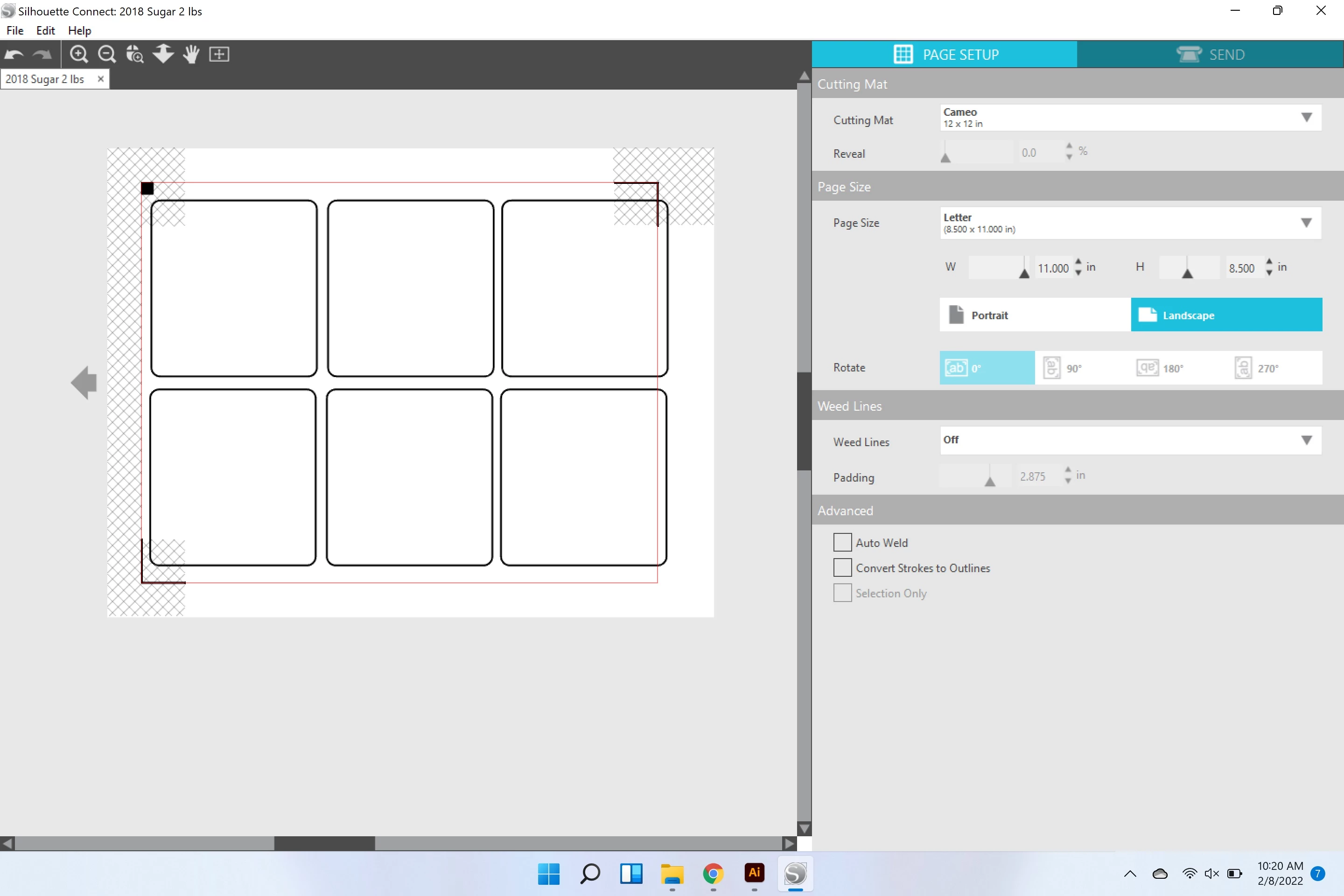
Task: Enable the Auto Weld checkbox
Action: (x=842, y=542)
